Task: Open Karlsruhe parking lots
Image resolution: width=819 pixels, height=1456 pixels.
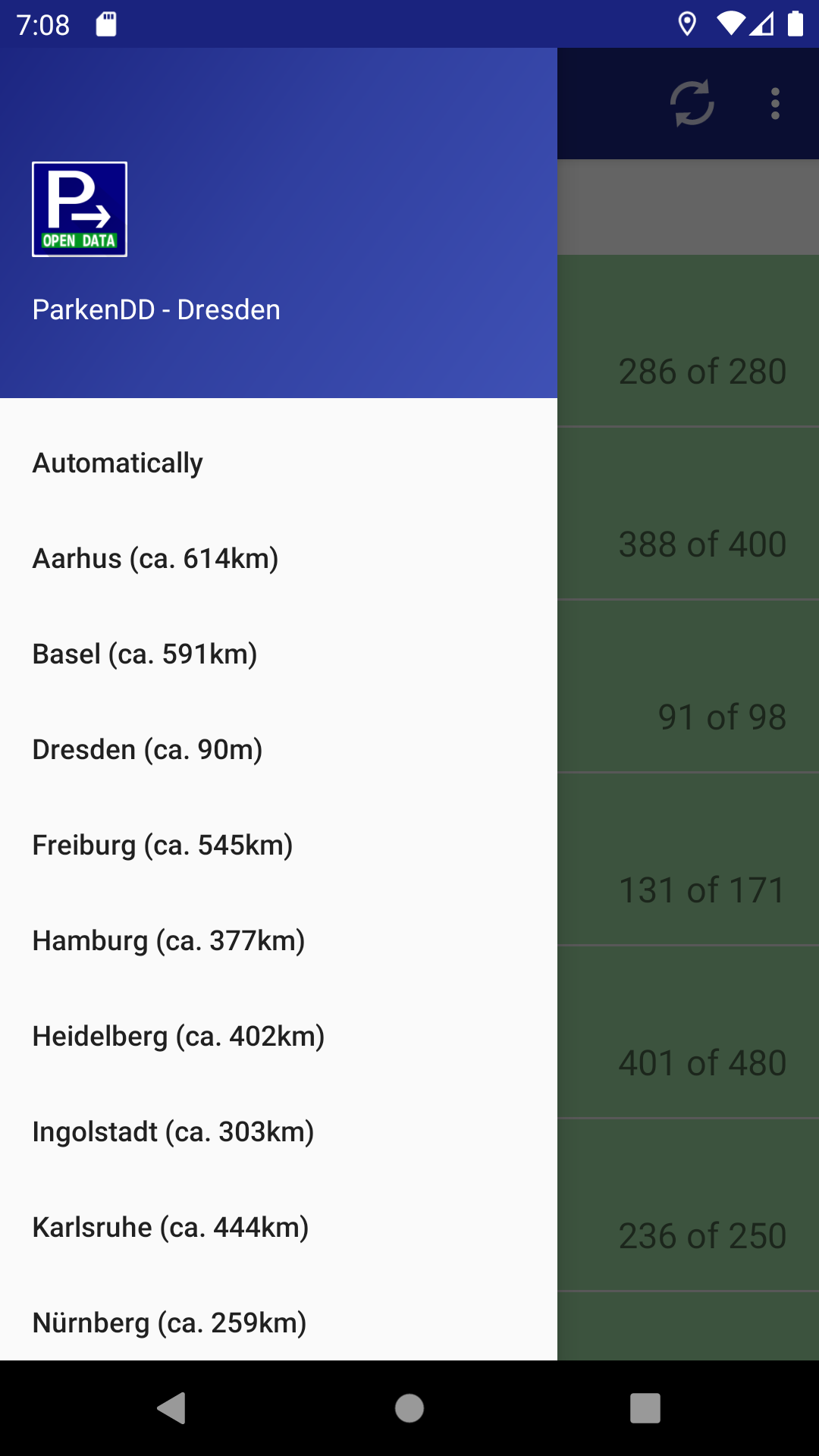Action: 171,1227
